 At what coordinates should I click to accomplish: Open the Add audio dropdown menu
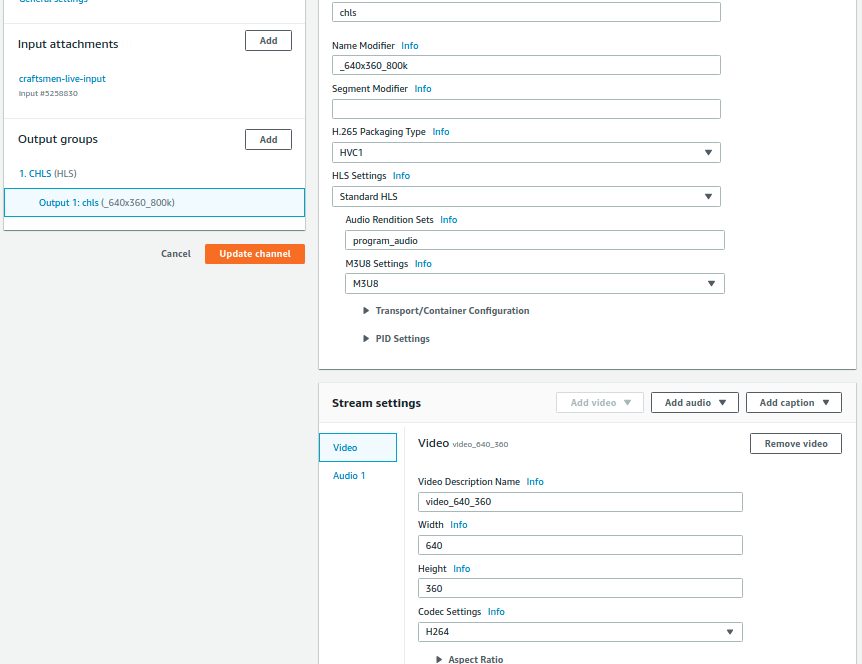694,403
